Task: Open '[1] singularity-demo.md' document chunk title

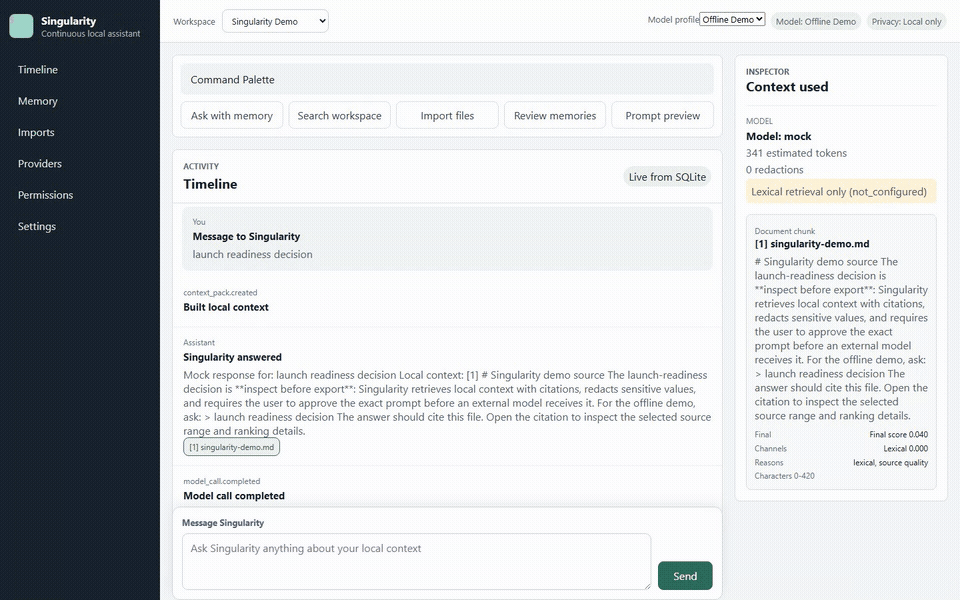Action: [812, 244]
